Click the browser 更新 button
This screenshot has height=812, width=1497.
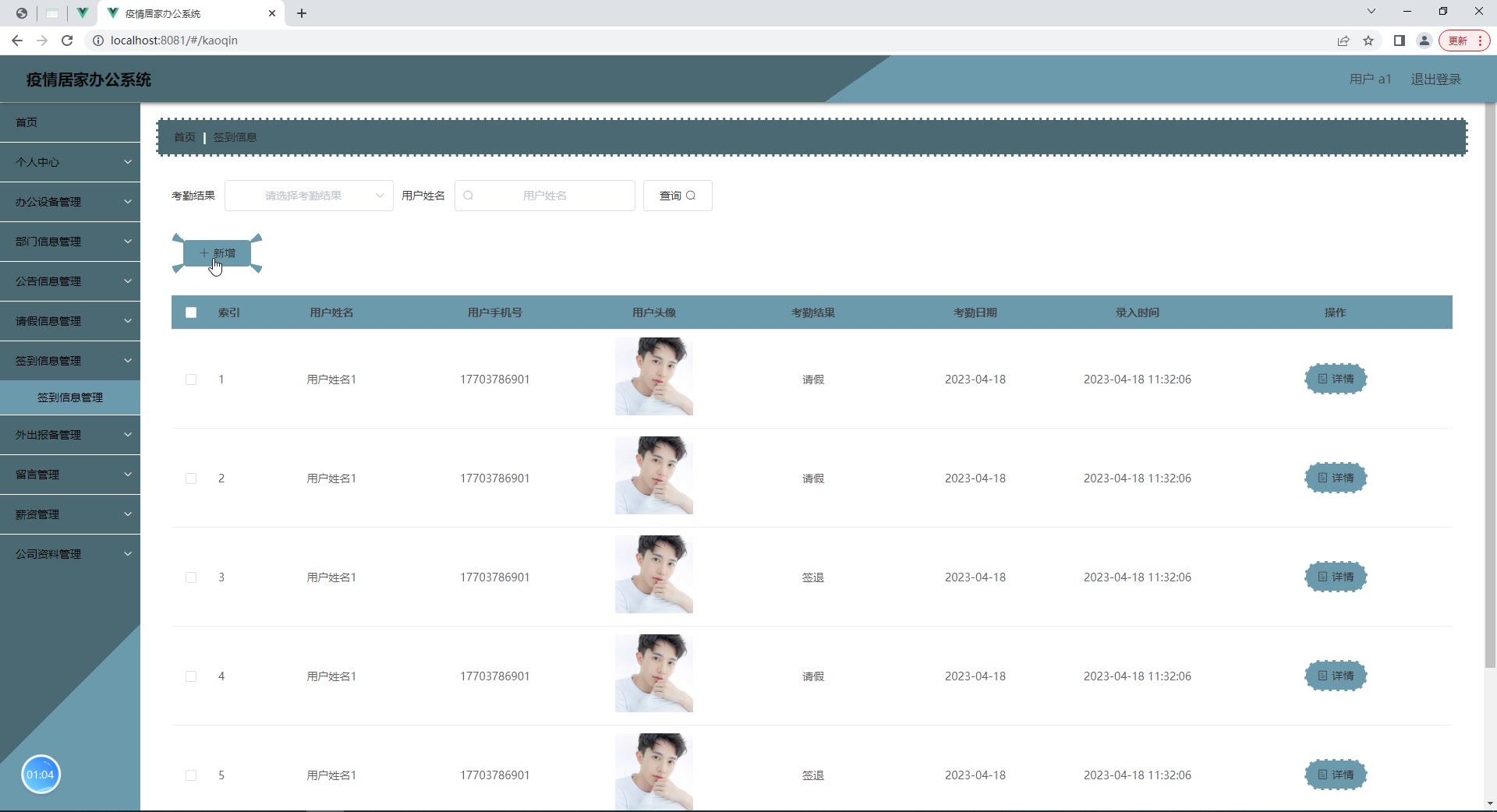(x=1465, y=41)
